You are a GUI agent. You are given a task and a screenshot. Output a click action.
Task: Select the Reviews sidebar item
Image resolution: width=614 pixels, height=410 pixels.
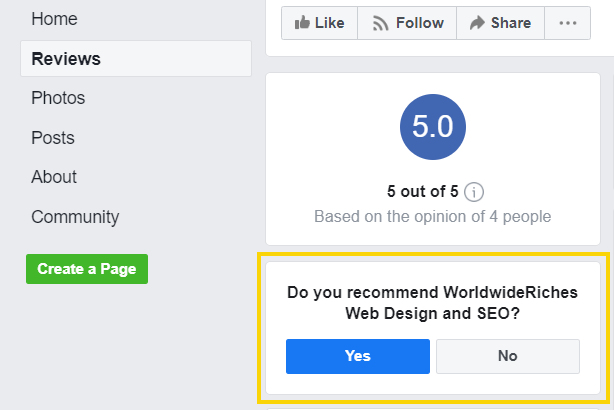click(x=136, y=59)
